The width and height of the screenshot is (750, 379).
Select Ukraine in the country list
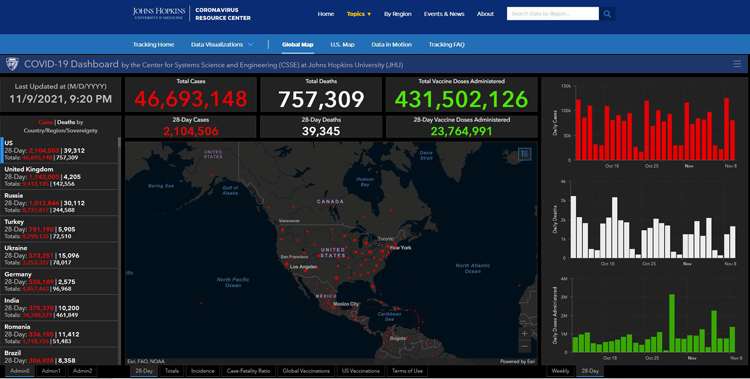click(59, 256)
